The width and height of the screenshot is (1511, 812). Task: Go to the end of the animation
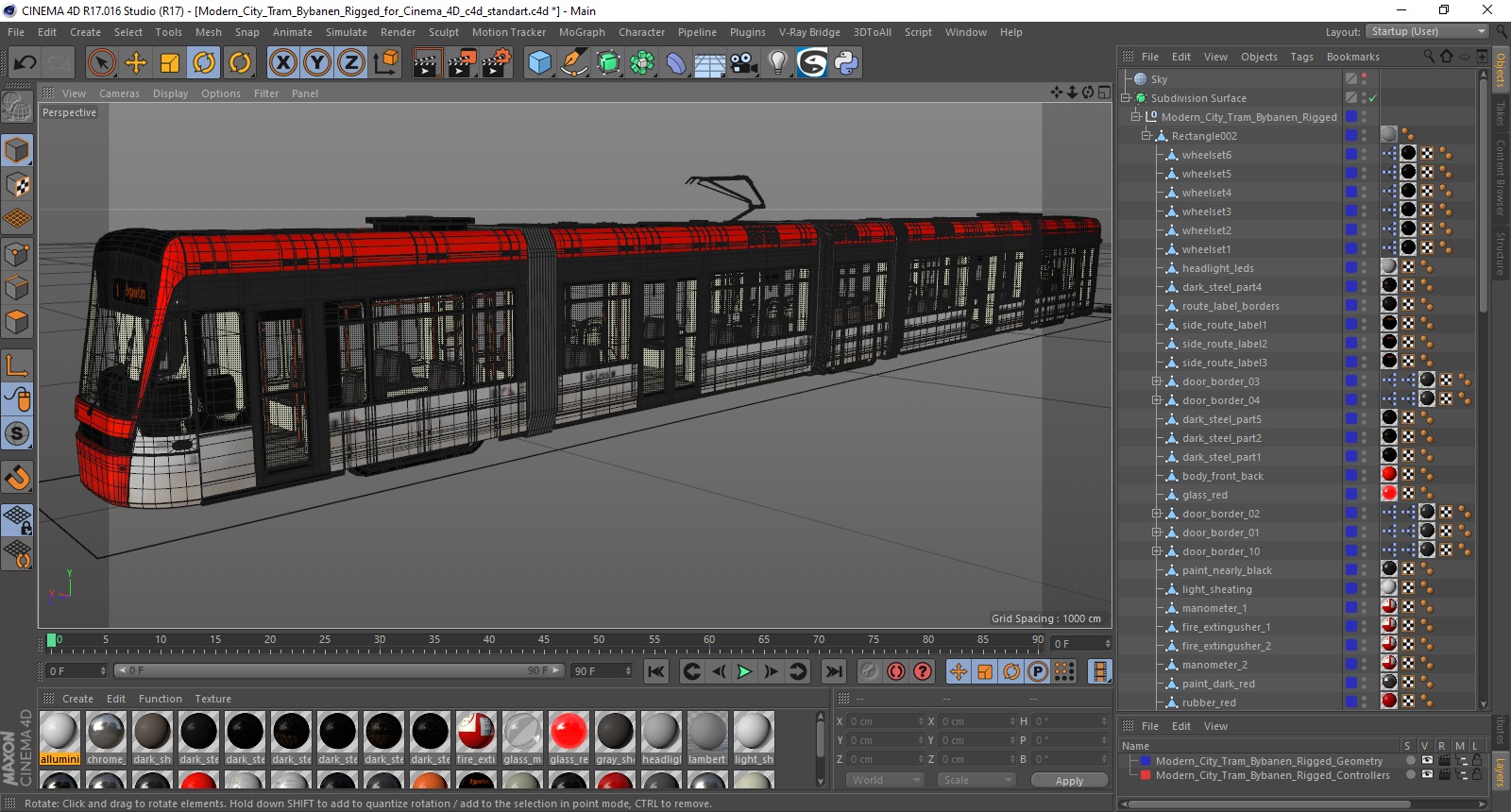(833, 671)
